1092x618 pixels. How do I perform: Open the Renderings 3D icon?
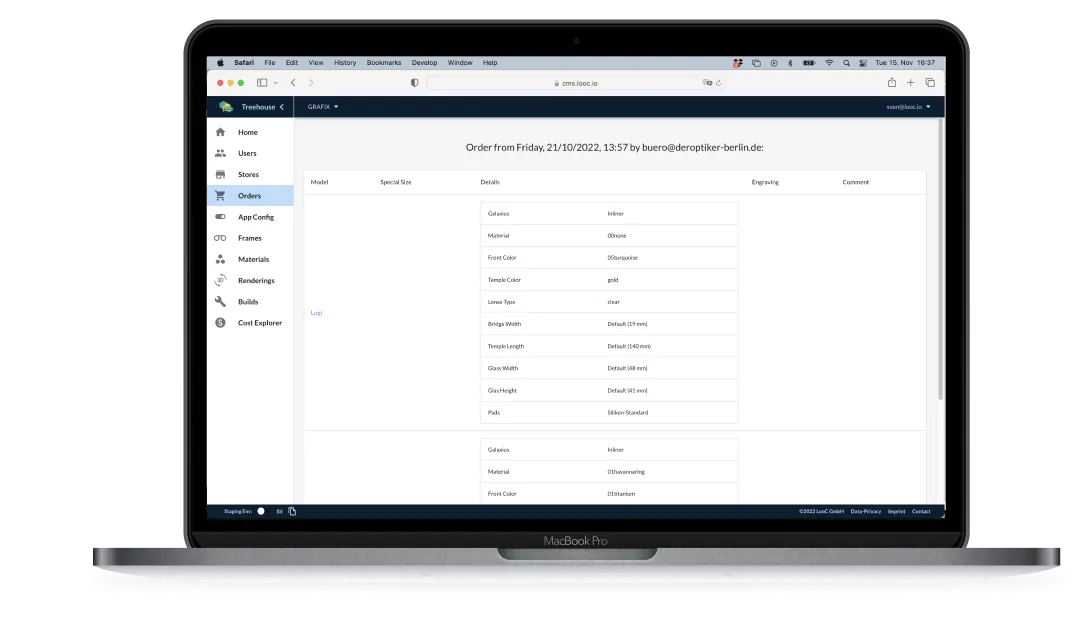[220, 280]
